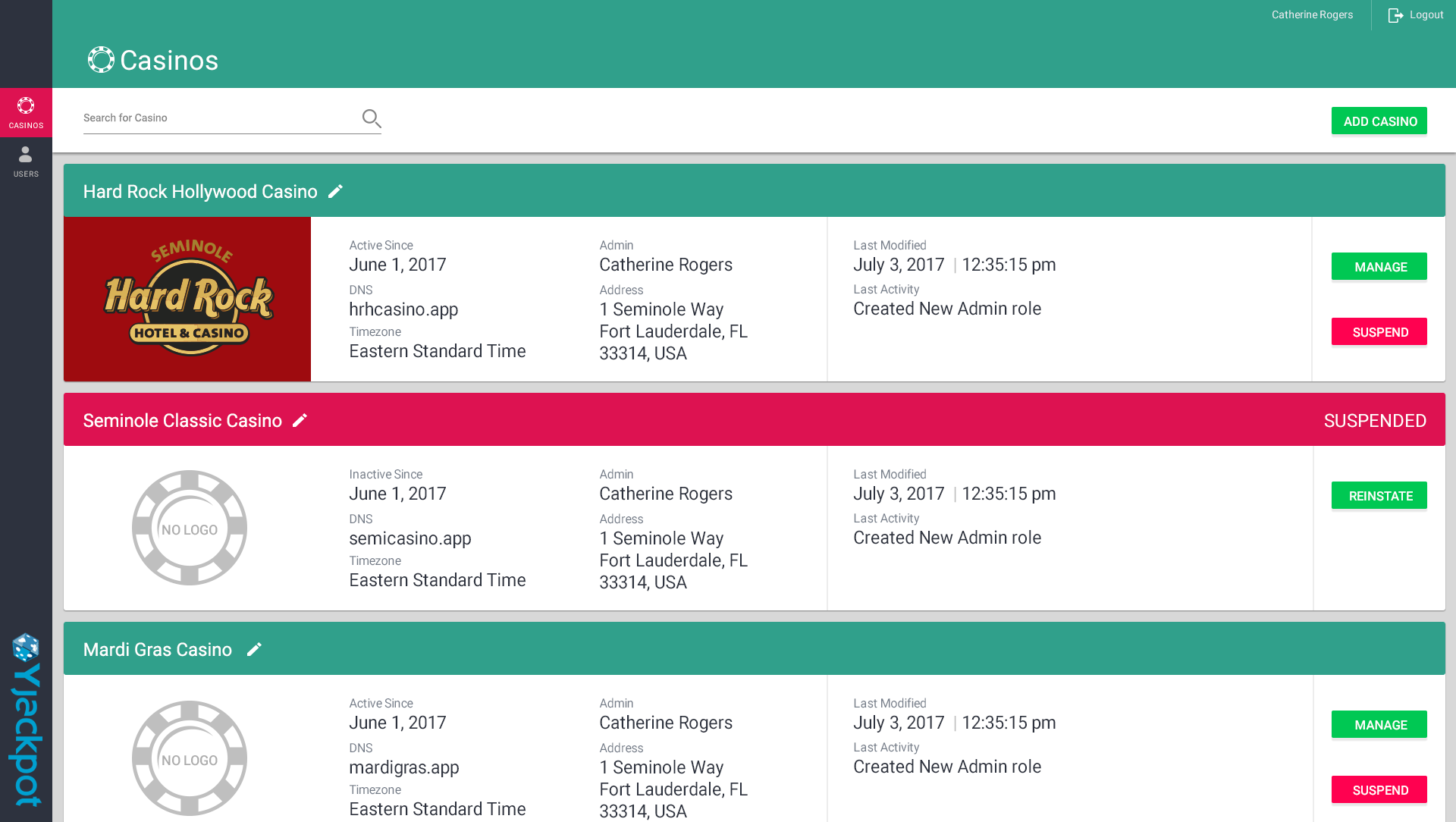Edit Hard Rock Hollywood Casino name pencil
Screen dimensions: 1456x822
[335, 192]
